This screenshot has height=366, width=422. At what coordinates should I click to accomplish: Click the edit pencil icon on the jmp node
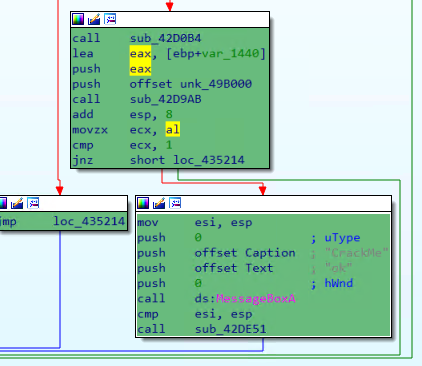coord(17,203)
